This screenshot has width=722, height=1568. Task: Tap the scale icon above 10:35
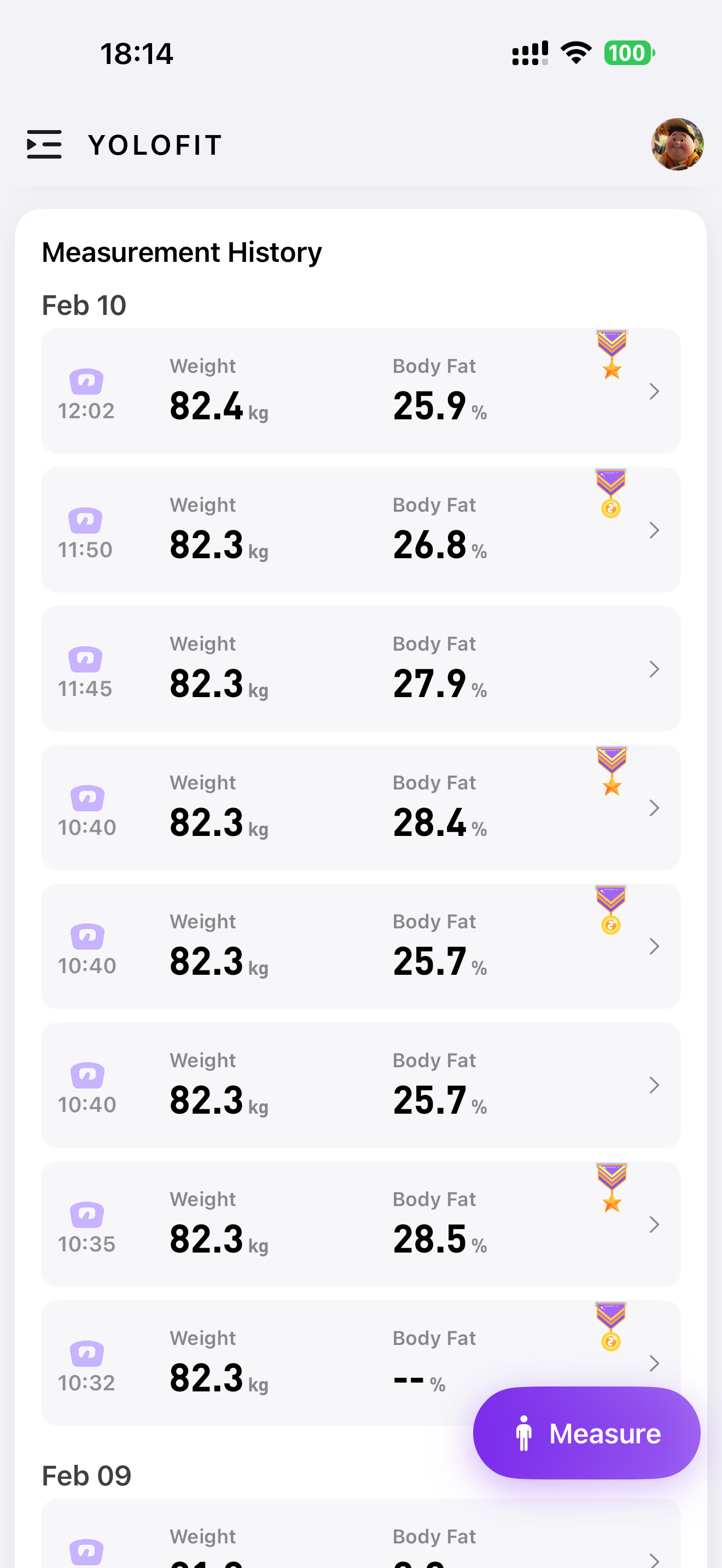click(x=86, y=1215)
